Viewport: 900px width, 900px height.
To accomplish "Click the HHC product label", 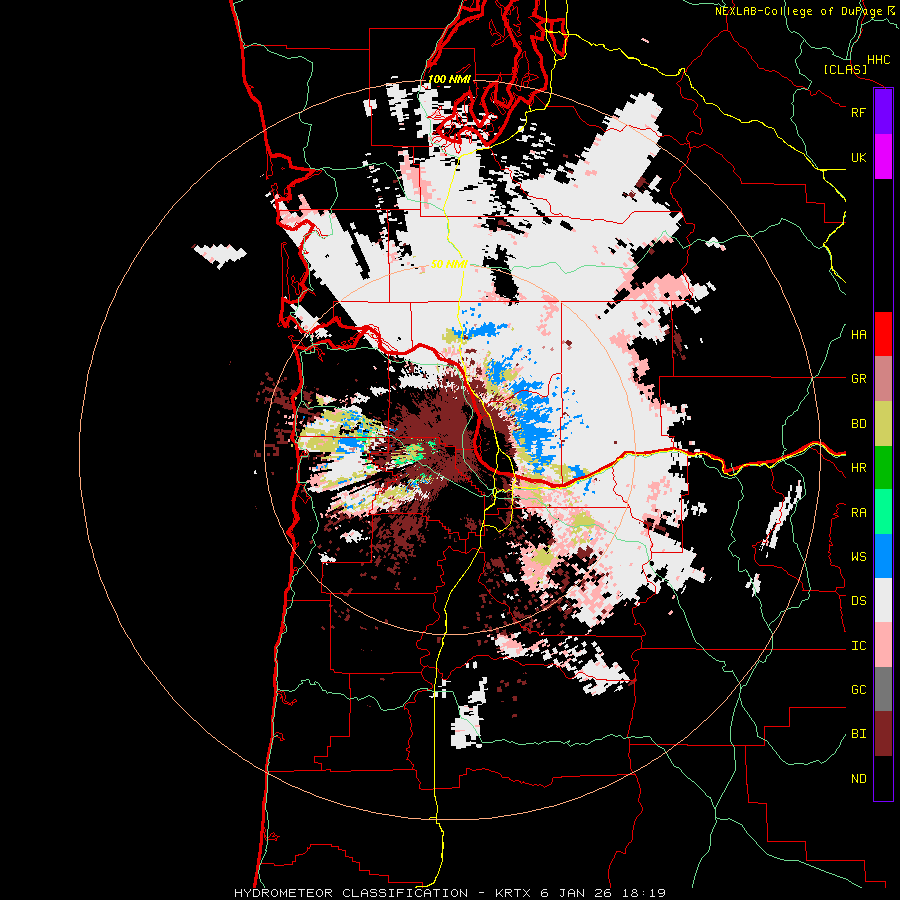I will click(x=878, y=60).
